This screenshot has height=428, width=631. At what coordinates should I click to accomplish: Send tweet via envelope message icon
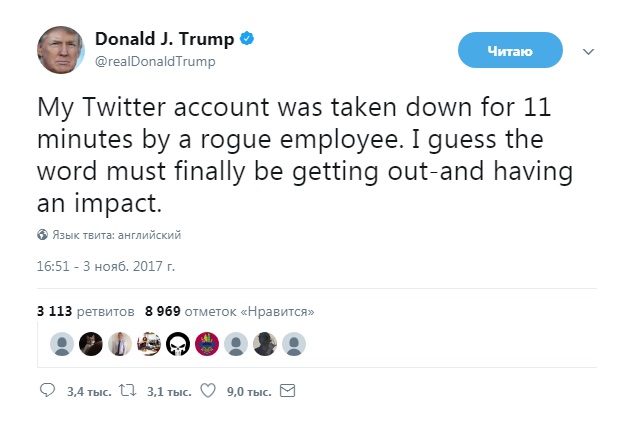[287, 391]
